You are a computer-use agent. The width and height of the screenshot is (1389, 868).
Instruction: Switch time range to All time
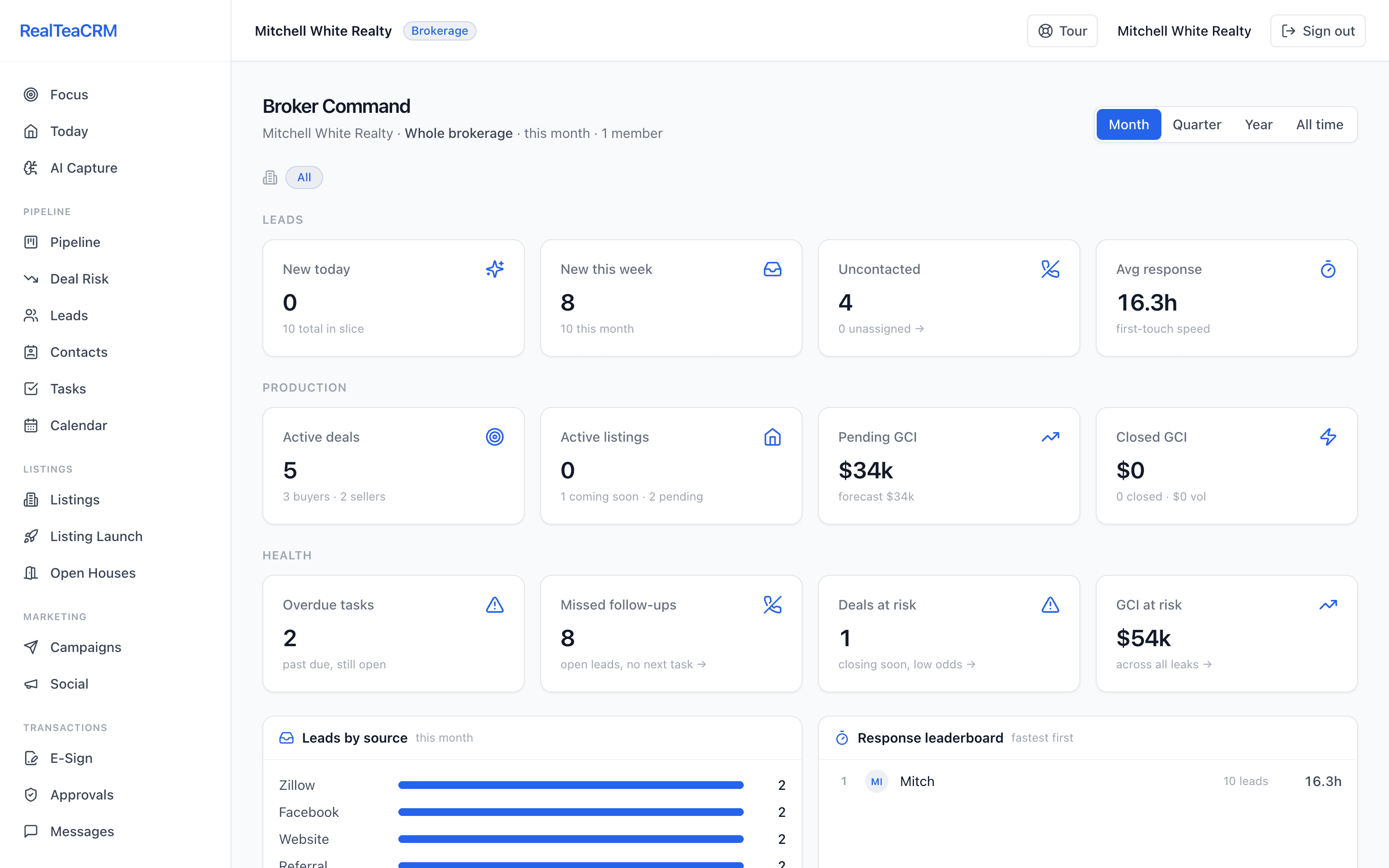pyautogui.click(x=1320, y=124)
